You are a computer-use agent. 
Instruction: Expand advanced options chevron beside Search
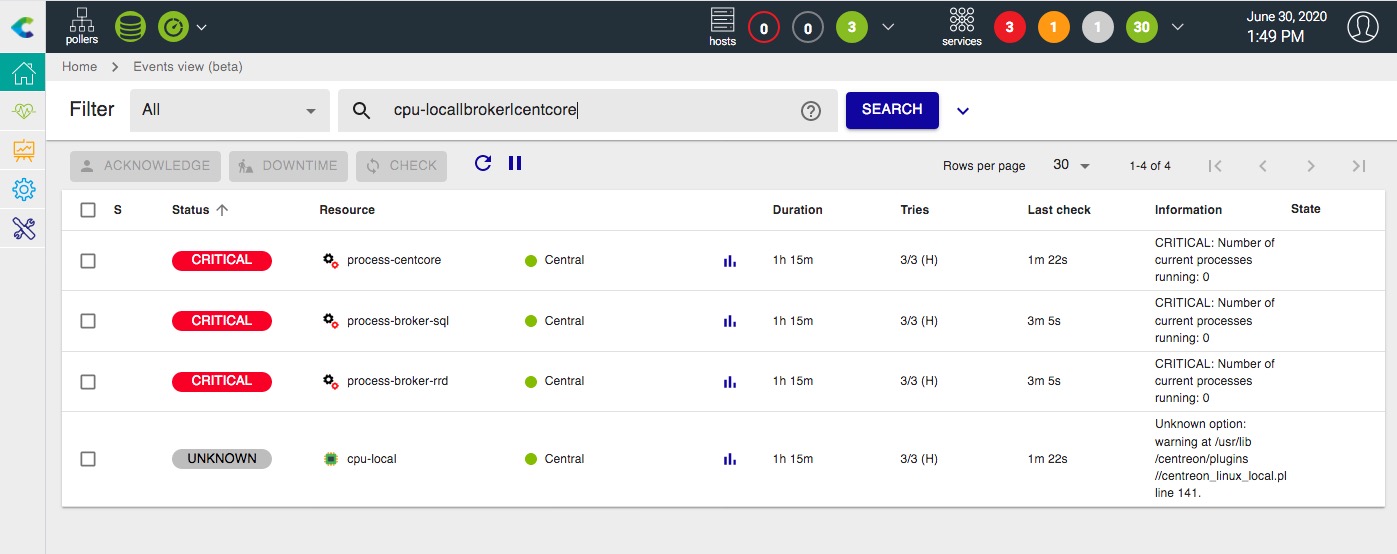pos(963,111)
